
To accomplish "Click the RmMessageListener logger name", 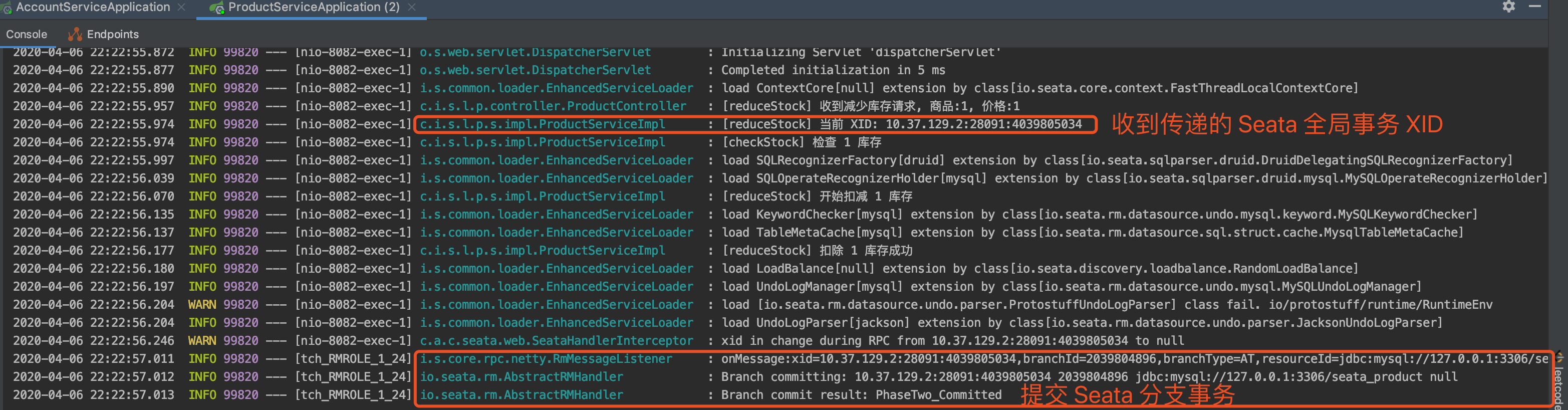I will pyautogui.click(x=546, y=359).
